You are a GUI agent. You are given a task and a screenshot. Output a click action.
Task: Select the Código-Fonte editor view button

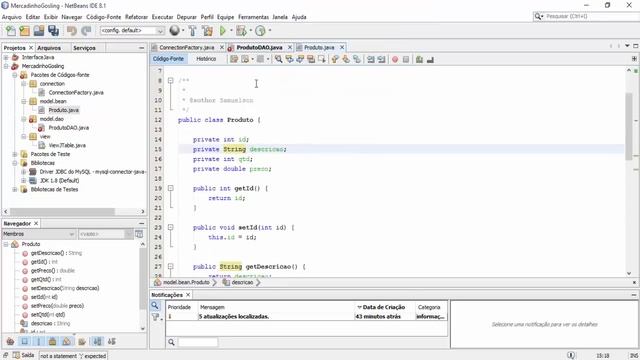(x=168, y=59)
